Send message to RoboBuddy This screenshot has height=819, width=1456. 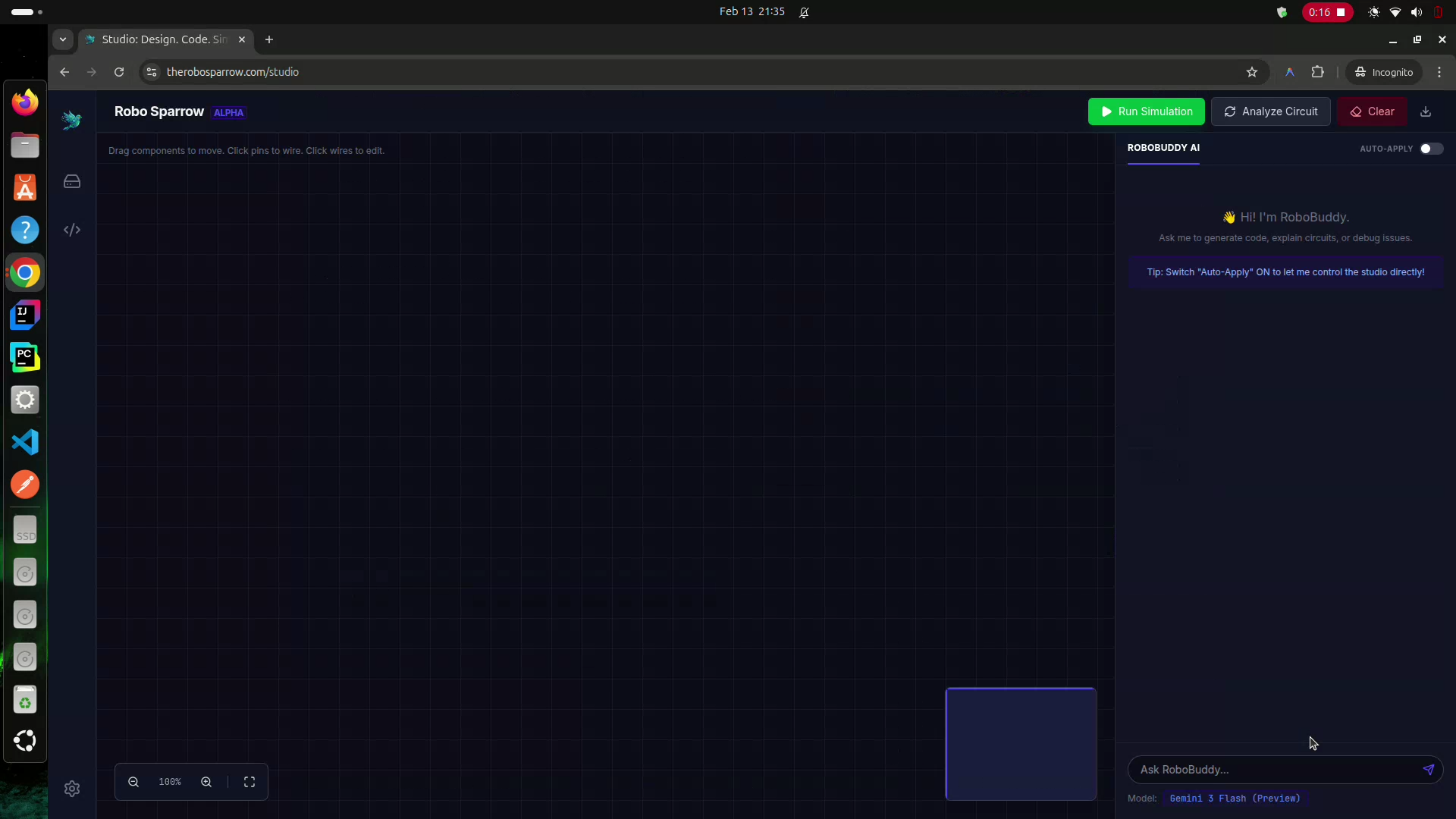tap(1428, 770)
